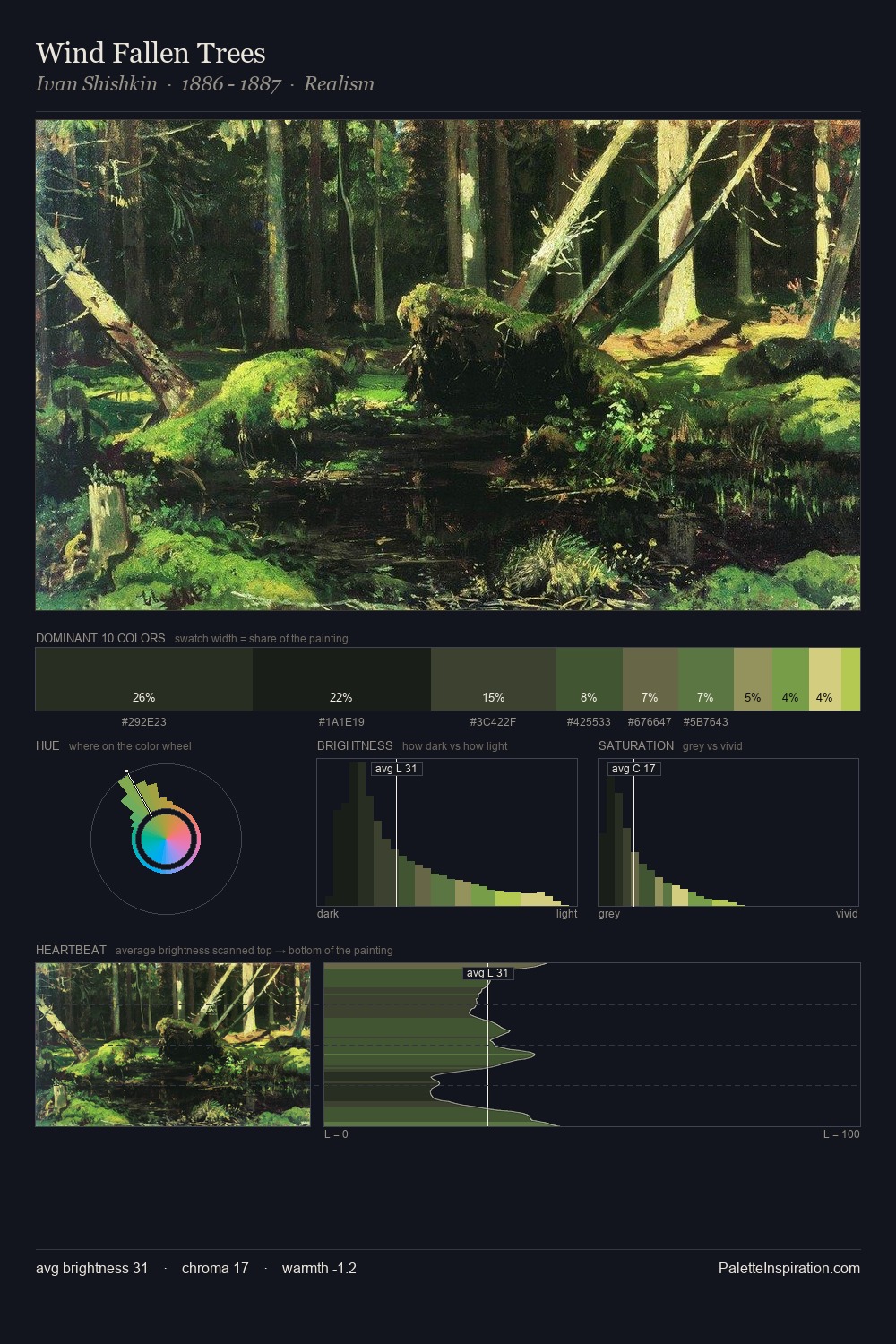Click 'avg C 17' label in saturation chart
Viewport: 896px width, 1344px height.
[633, 769]
